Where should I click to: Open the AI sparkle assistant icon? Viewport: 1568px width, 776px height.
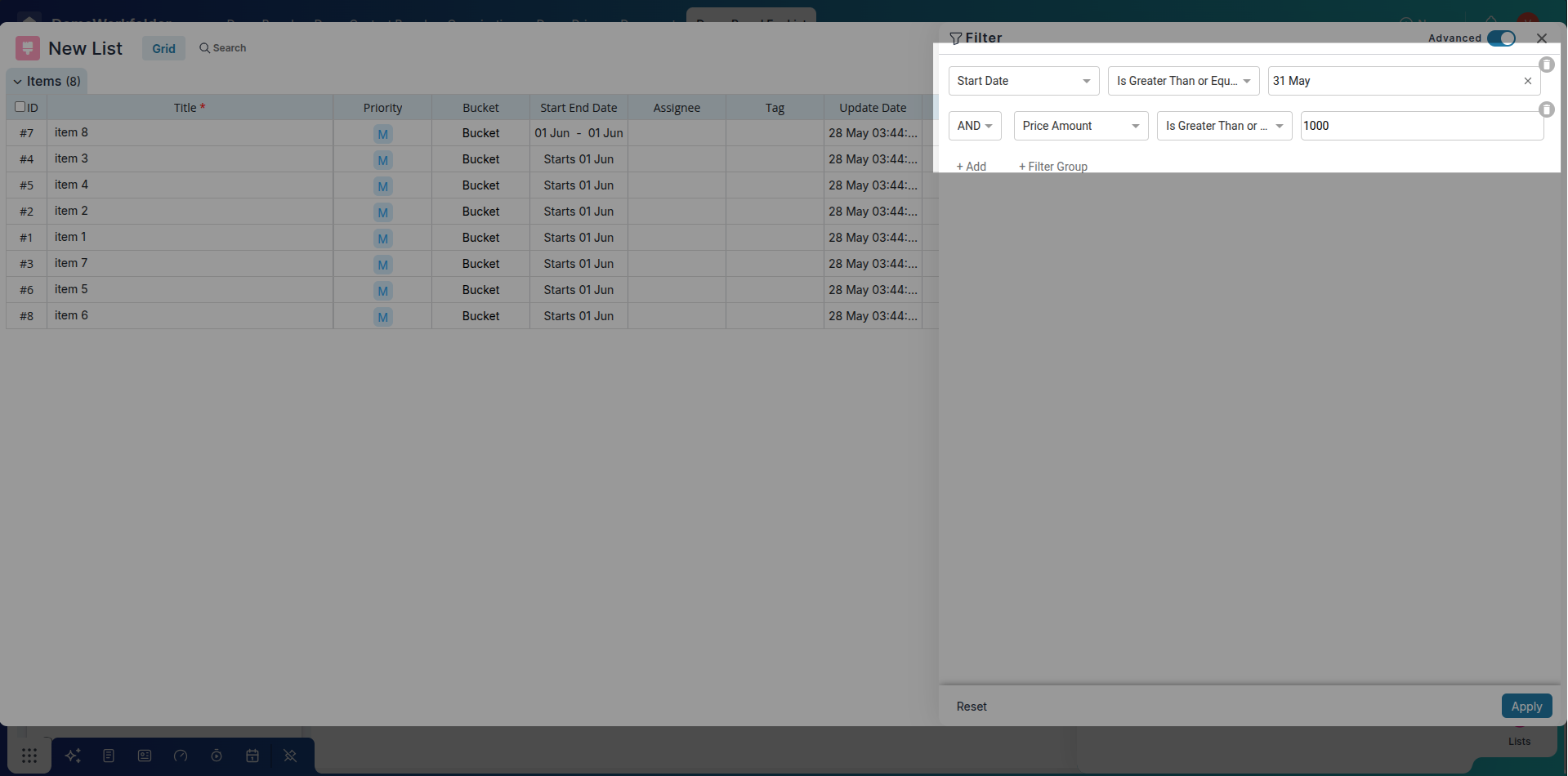(73, 756)
